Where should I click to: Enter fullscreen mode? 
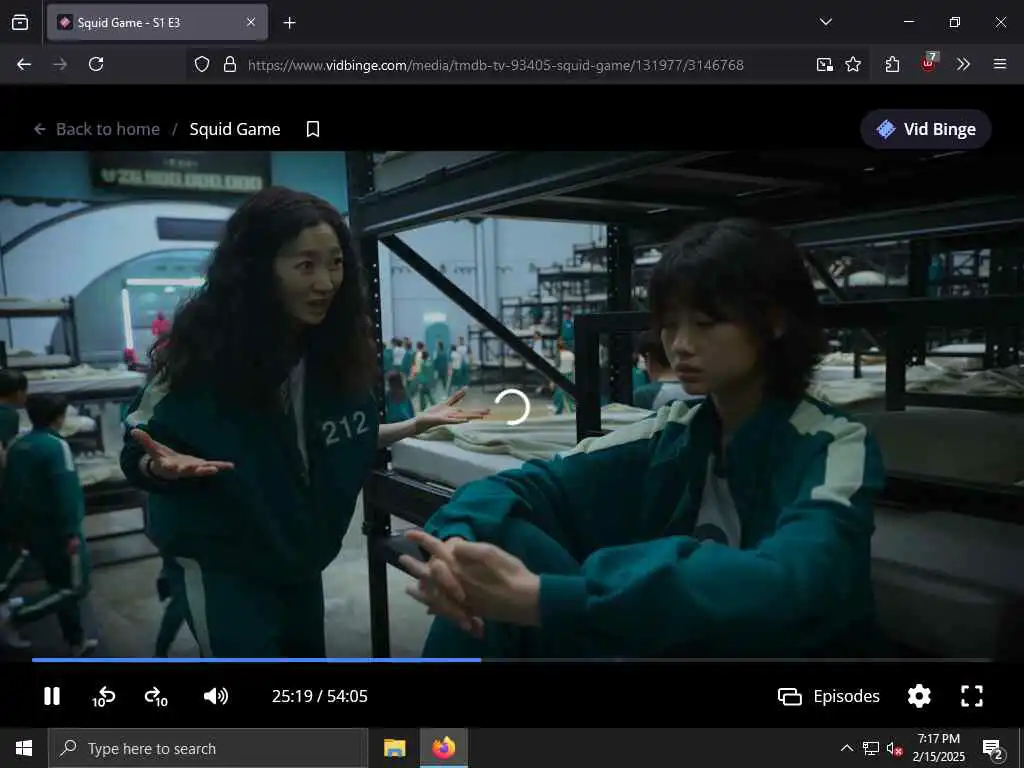coord(972,696)
